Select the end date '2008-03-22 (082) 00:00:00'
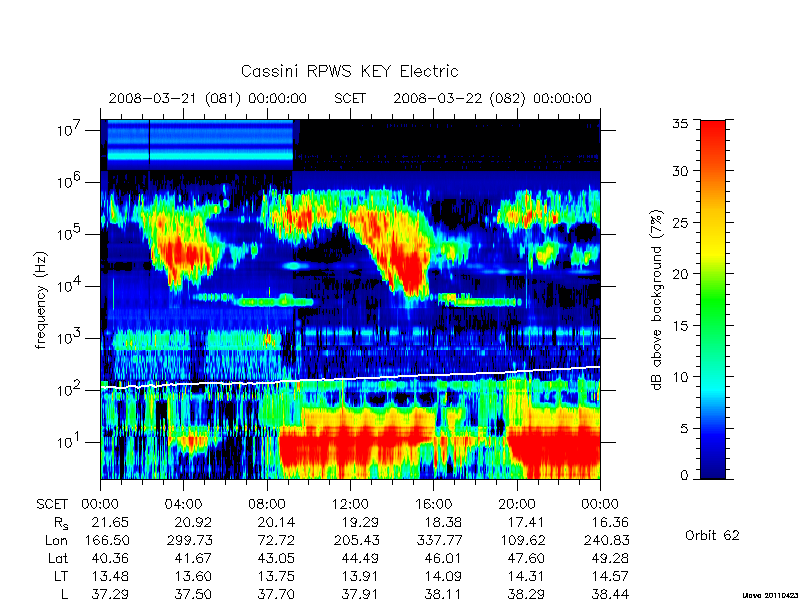This screenshot has height=600, width=800. [x=492, y=98]
